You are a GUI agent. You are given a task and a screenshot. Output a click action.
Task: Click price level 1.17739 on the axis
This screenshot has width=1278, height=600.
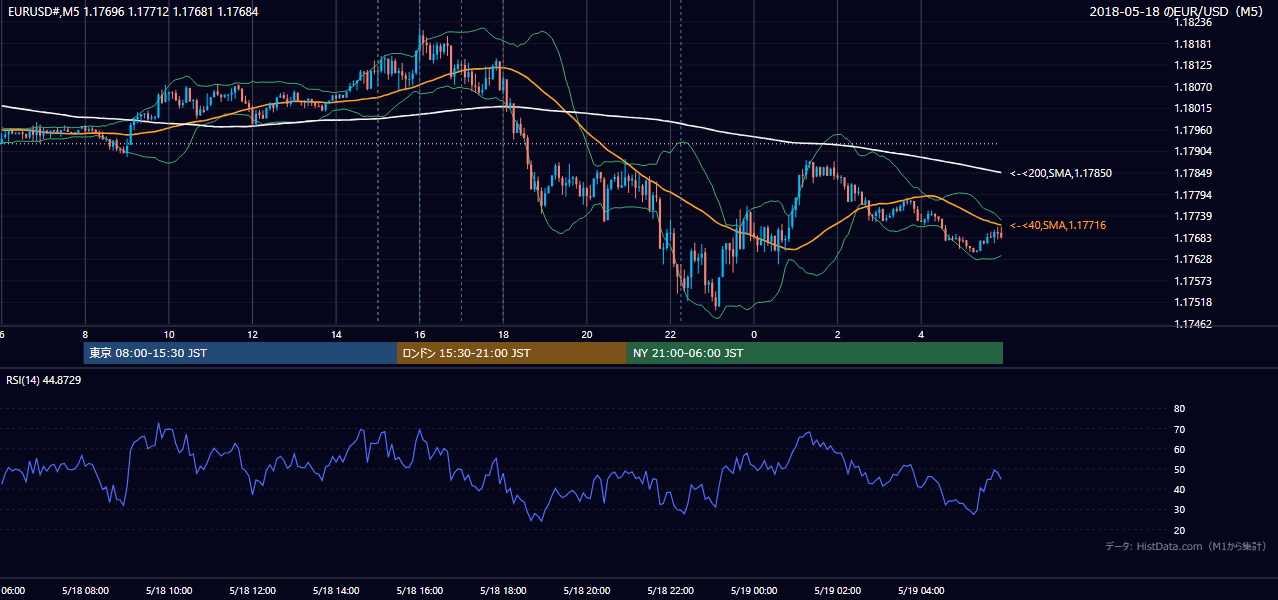1193,216
